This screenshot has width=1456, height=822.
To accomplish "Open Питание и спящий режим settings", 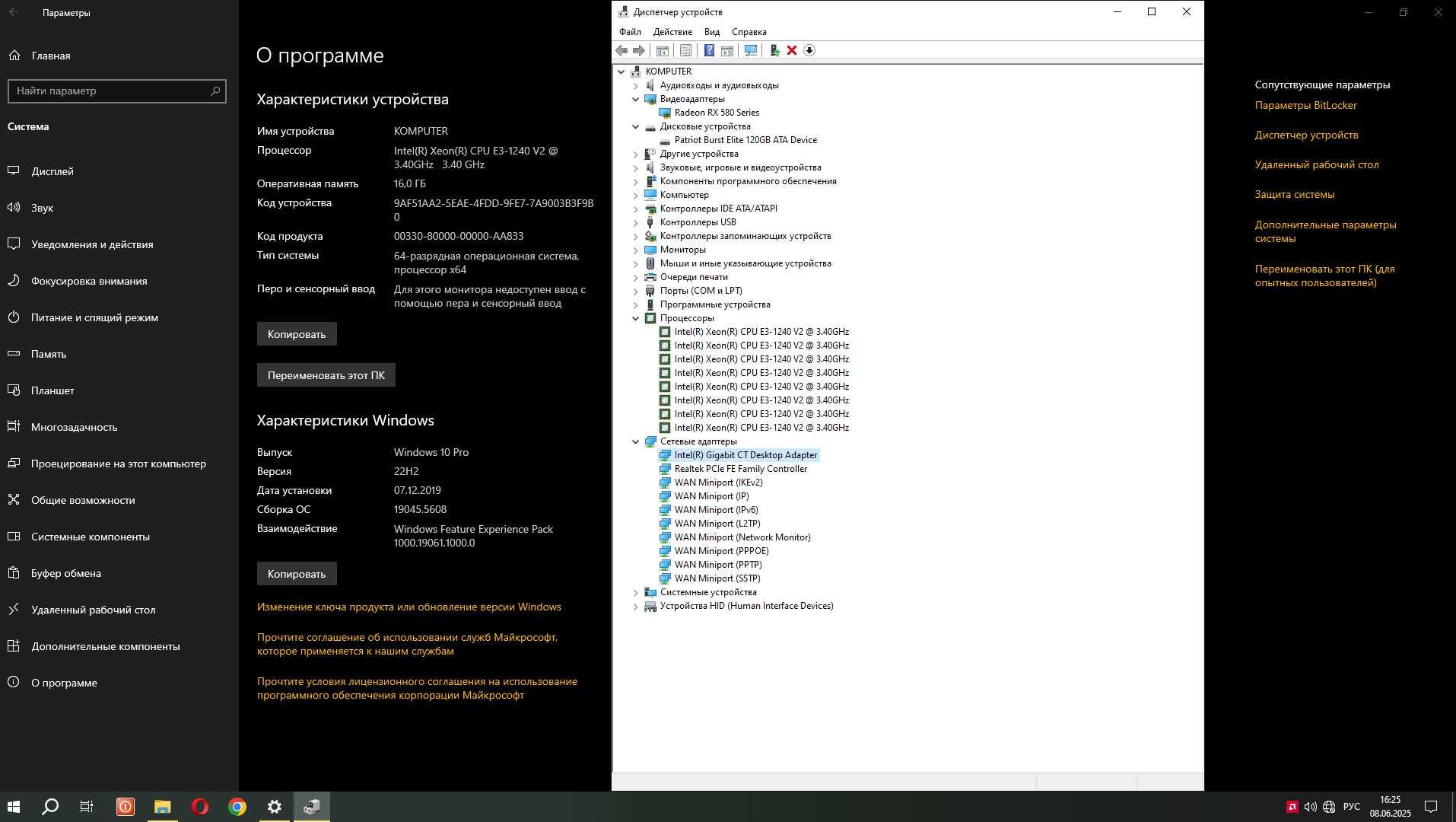I will click(x=119, y=317).
